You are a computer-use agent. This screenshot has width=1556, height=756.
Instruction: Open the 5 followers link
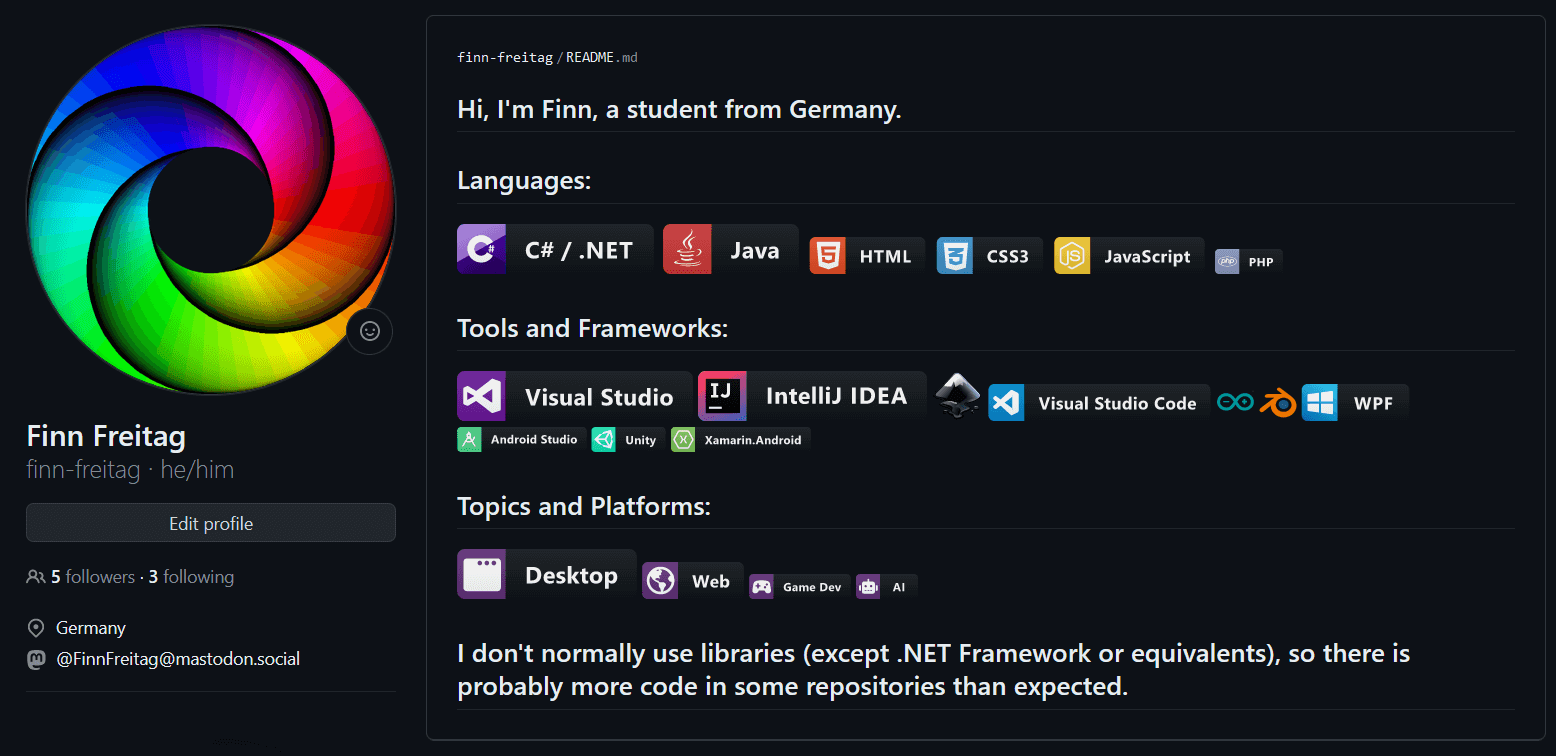(93, 577)
